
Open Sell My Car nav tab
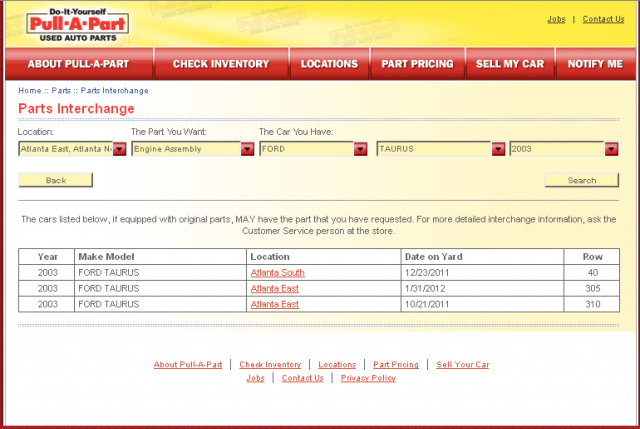point(510,64)
